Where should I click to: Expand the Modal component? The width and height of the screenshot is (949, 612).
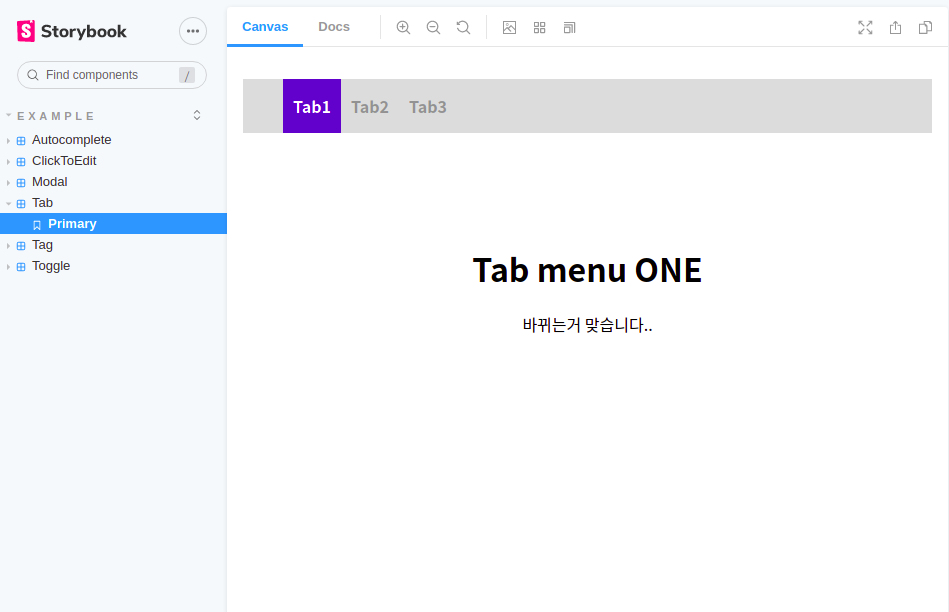8,182
